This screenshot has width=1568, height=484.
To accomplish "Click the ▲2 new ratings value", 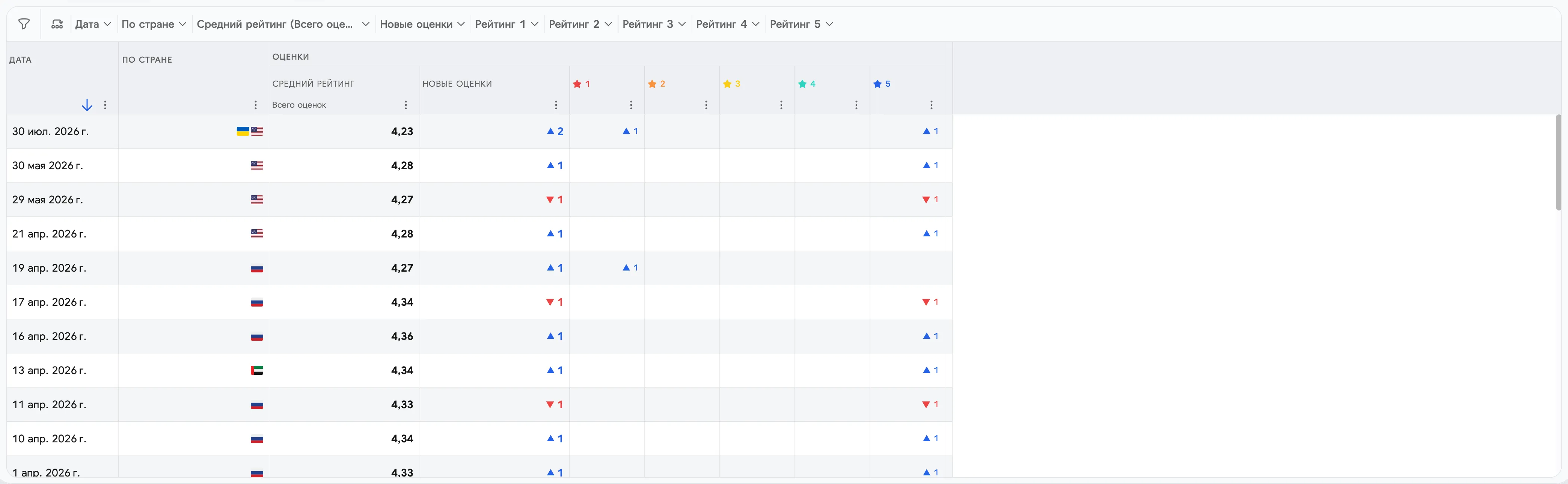I will click(555, 131).
